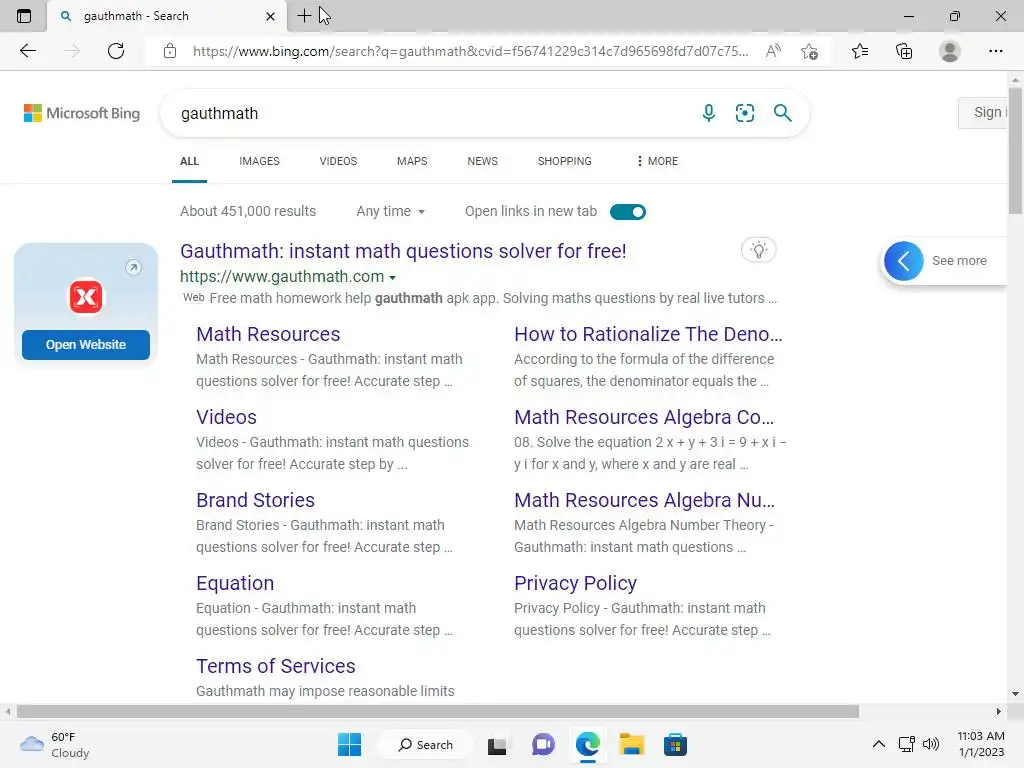The image size is (1024, 768).
Task: Click the Forward navigation arrow
Action: 72,51
